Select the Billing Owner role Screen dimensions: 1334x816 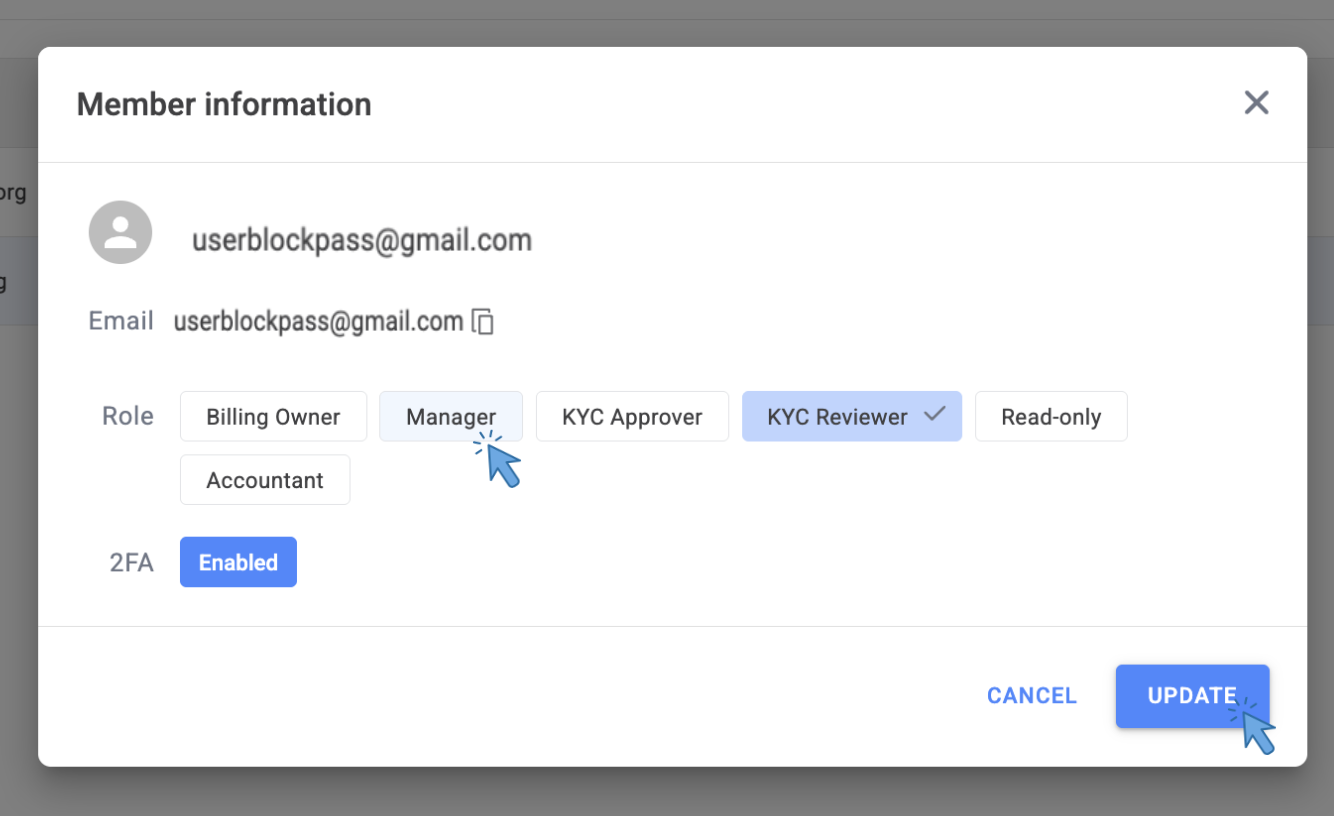pyautogui.click(x=273, y=417)
